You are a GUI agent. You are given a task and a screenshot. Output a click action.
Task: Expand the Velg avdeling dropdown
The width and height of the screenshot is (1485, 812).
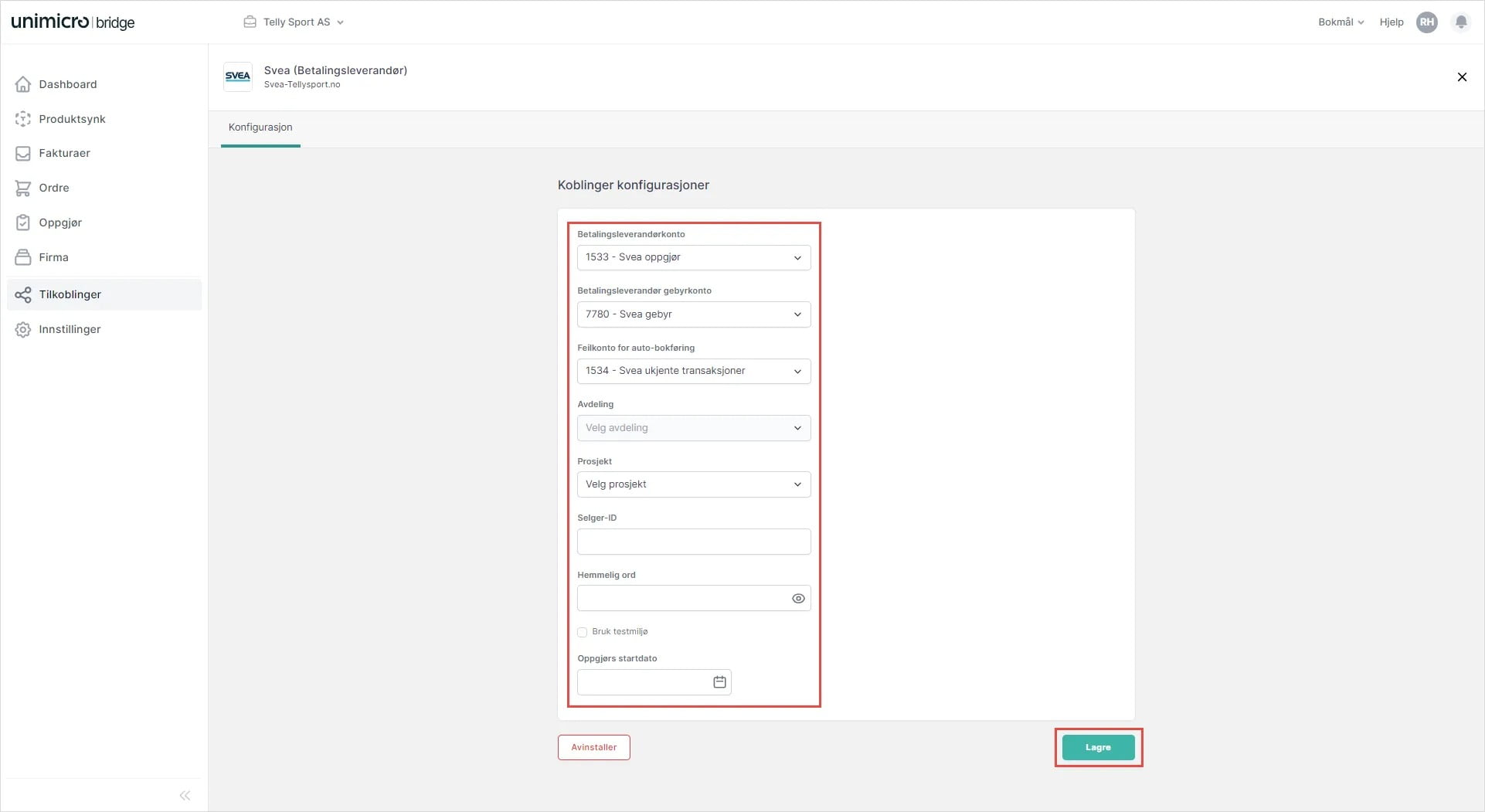tap(693, 428)
